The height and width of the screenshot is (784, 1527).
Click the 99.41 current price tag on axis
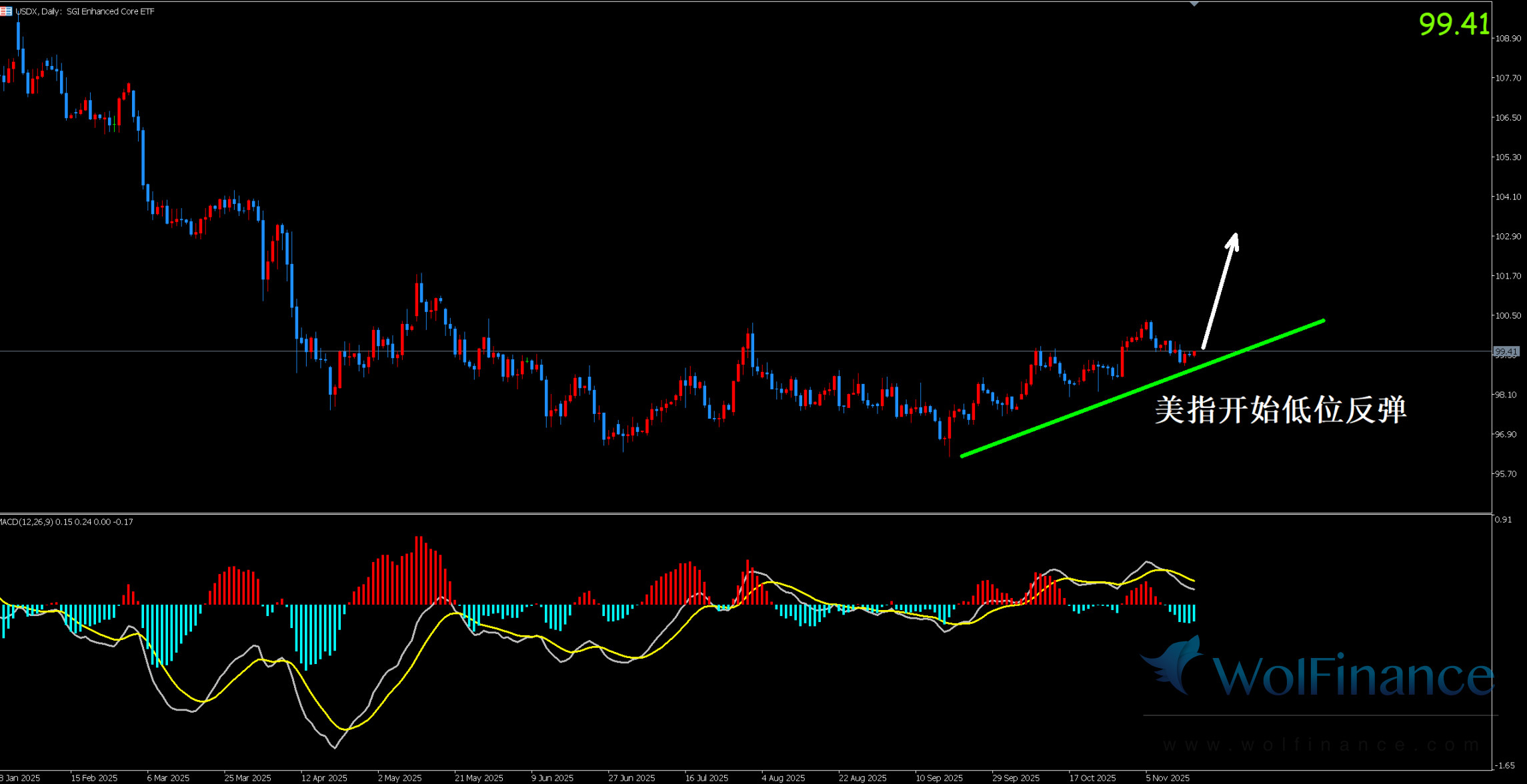click(x=1506, y=351)
